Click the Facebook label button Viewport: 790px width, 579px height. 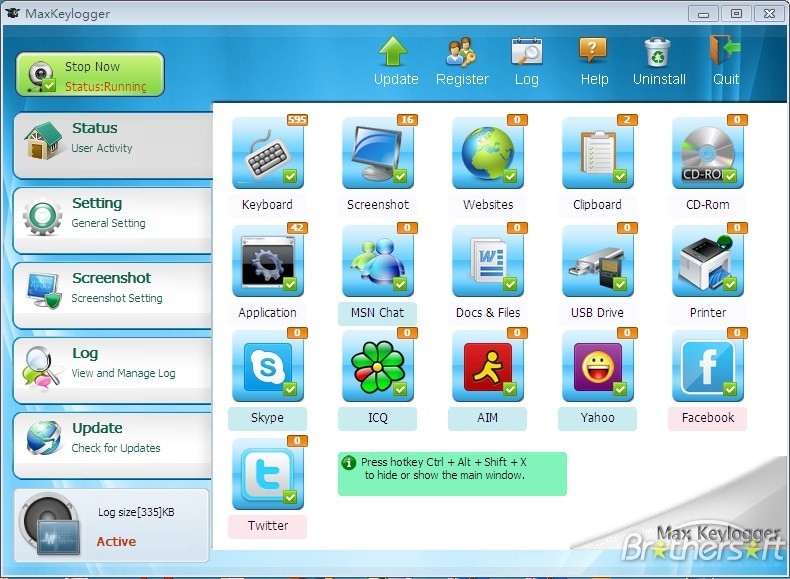click(x=708, y=418)
